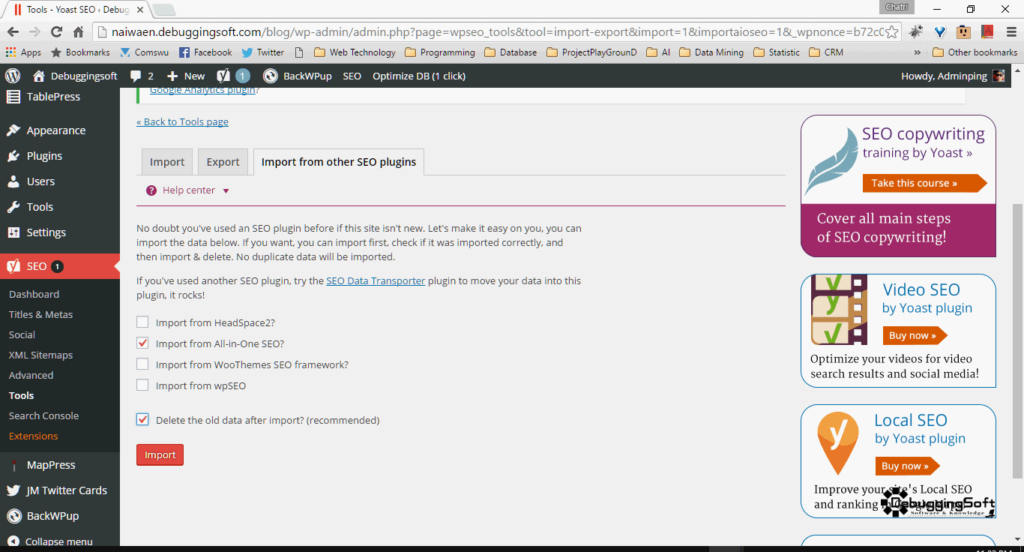Click New in the admin bar
1024x552 pixels.
(186, 76)
